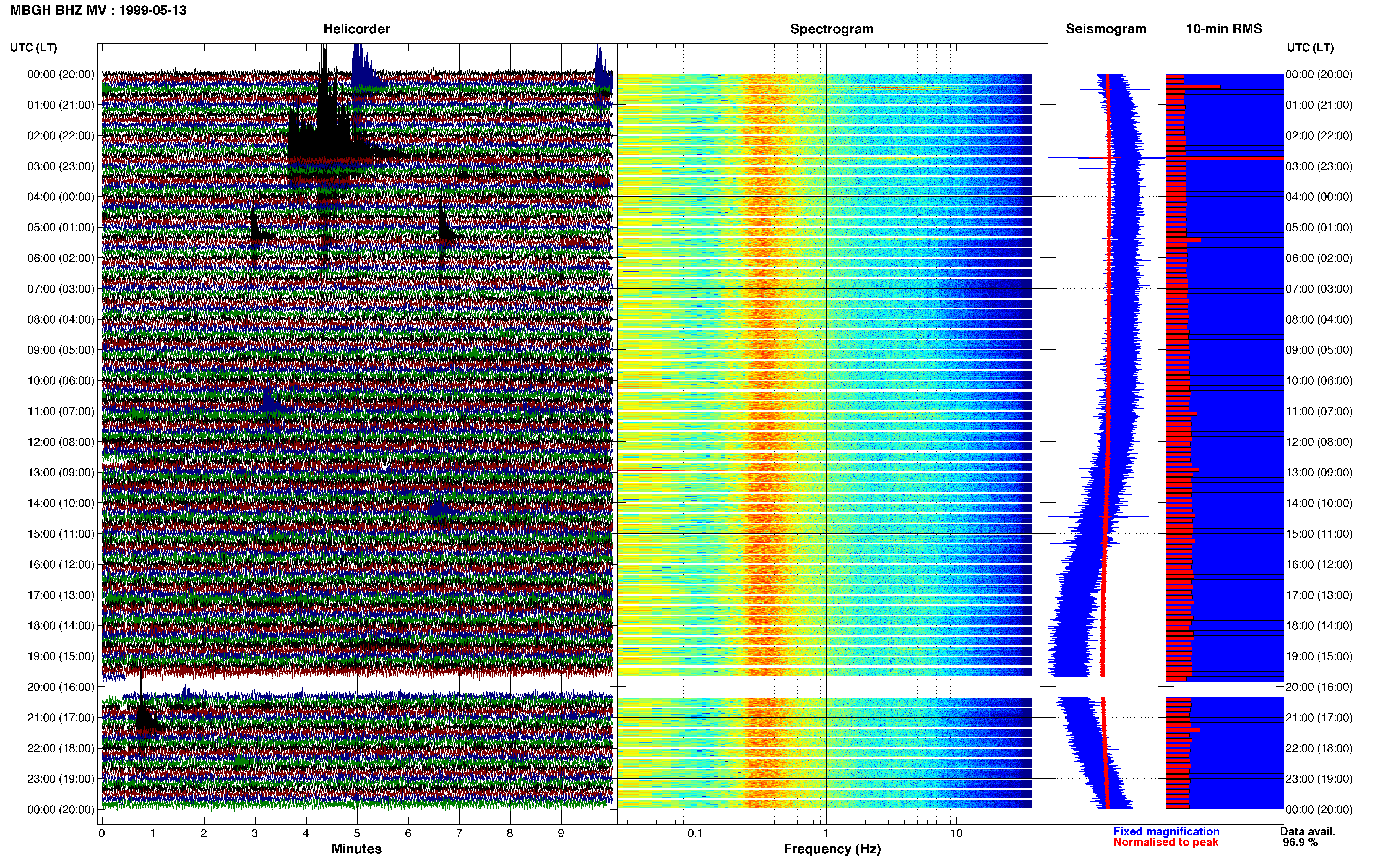1388x868 pixels.
Task: Select the Helicorder panel title
Action: pos(356,29)
